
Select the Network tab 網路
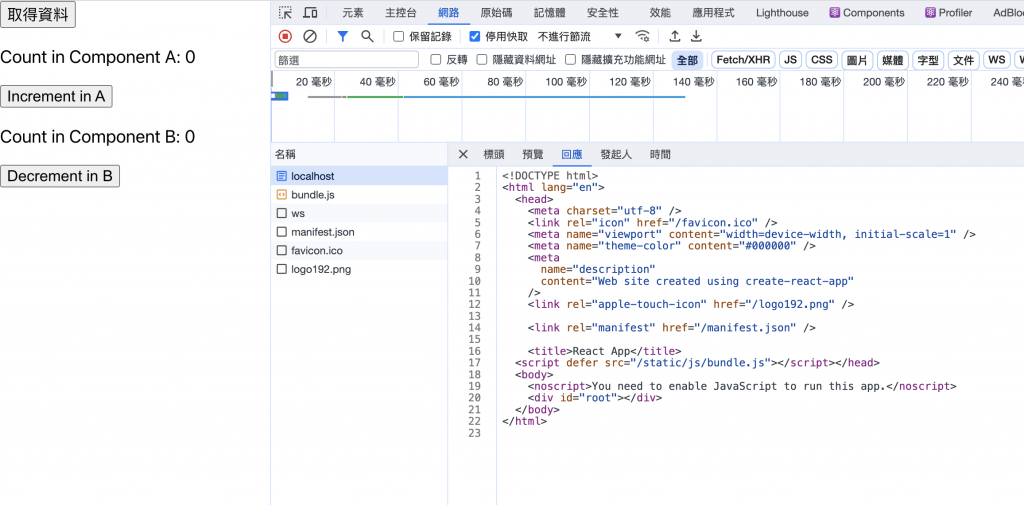click(449, 12)
